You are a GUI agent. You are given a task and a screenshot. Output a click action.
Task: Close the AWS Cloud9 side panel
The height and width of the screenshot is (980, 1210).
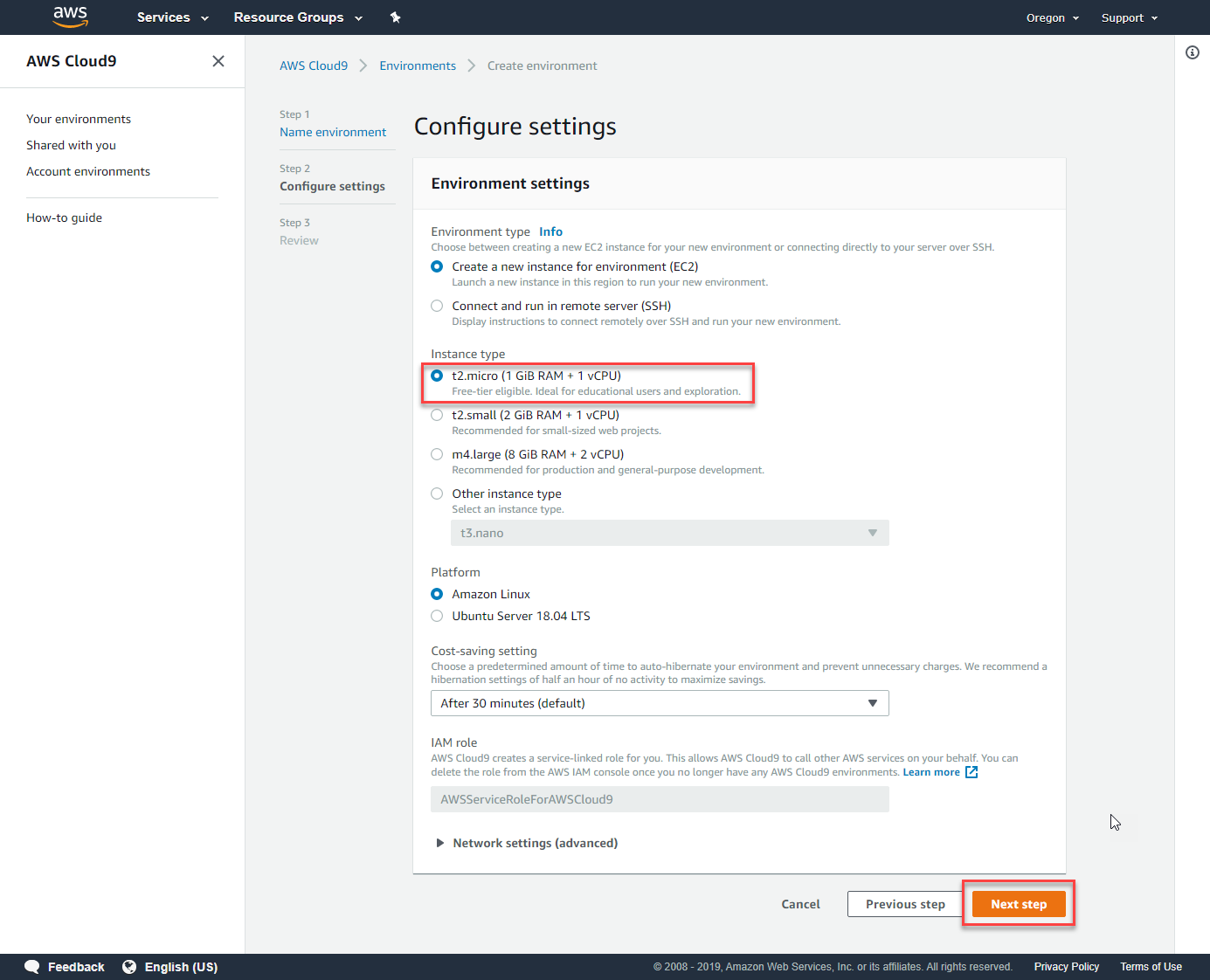pos(218,61)
